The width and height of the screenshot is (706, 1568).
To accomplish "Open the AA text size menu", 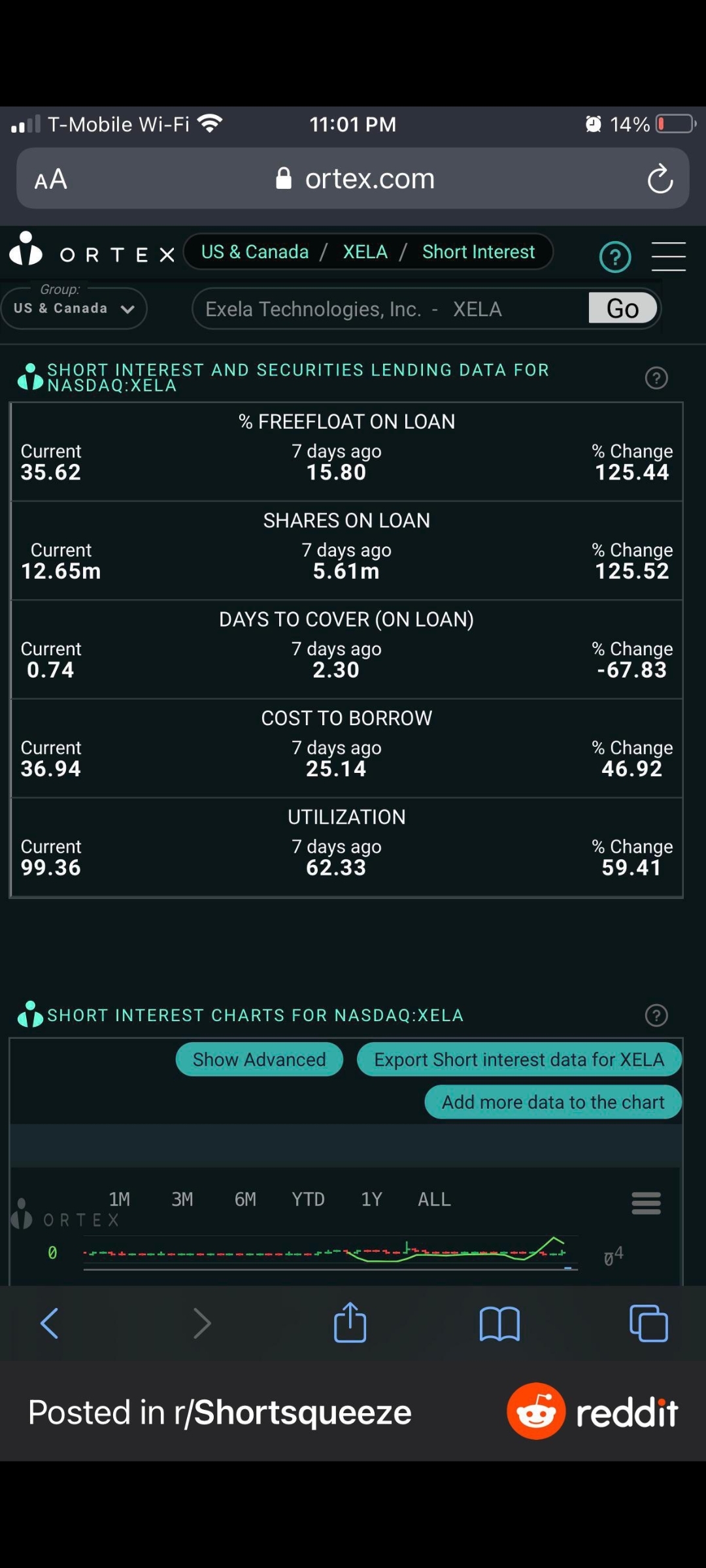I will (x=51, y=179).
